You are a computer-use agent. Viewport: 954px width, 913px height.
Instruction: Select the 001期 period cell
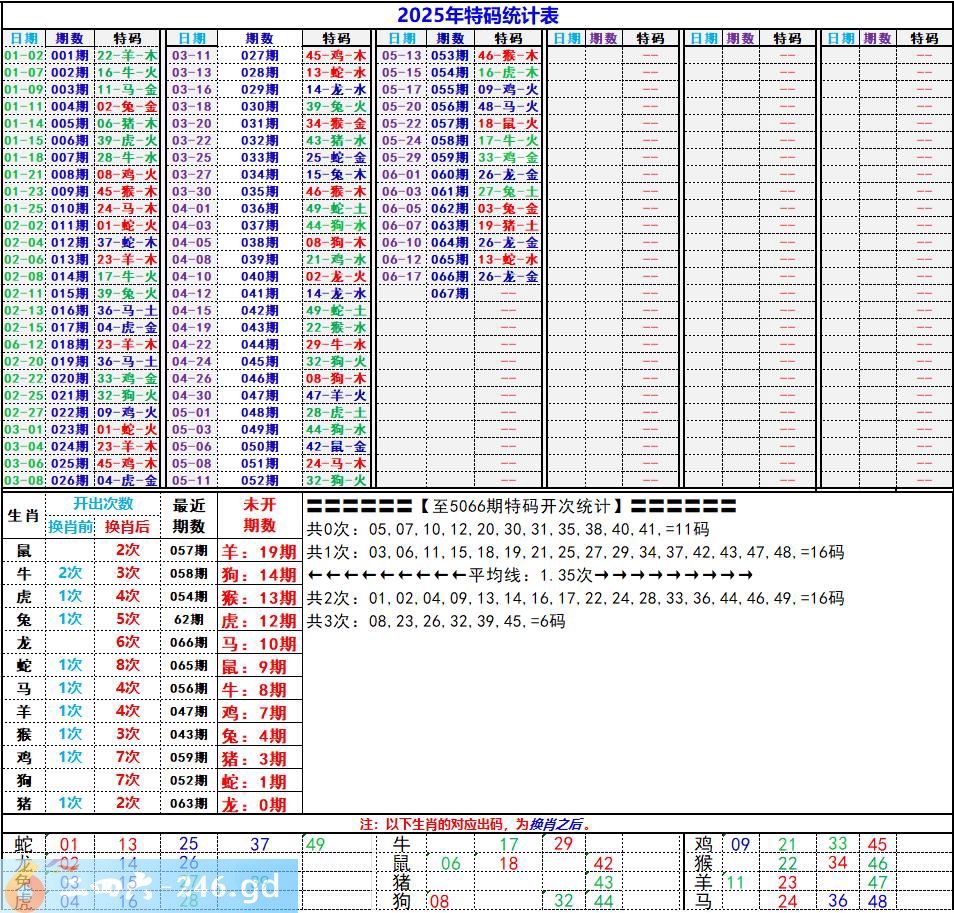coord(69,56)
